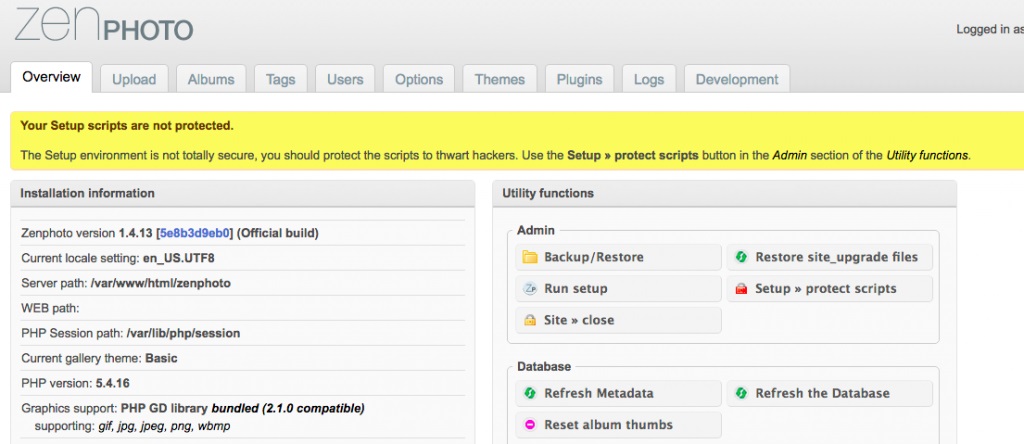Click the Installation information panel header

click(242, 194)
